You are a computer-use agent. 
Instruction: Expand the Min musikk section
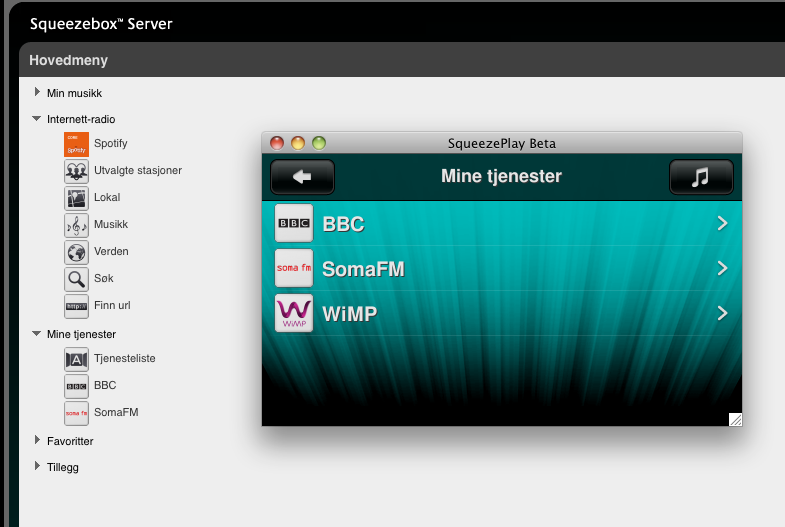pos(37,92)
